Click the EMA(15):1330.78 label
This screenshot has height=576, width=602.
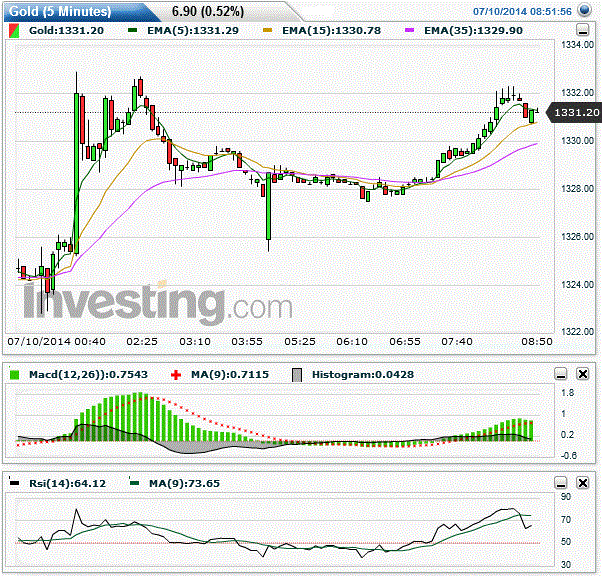pos(331,30)
